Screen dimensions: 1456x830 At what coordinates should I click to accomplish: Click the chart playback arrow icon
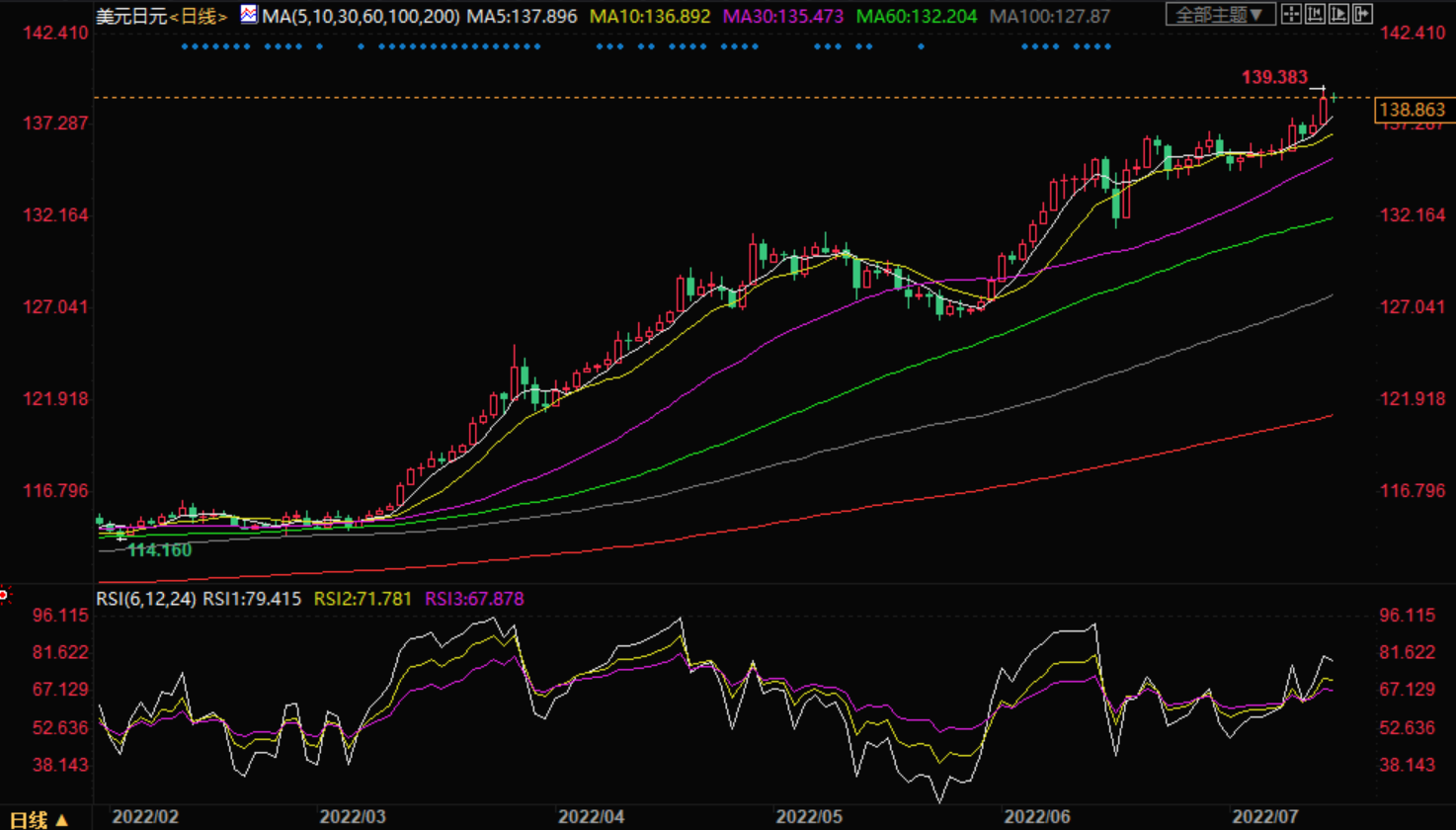coord(1338,15)
